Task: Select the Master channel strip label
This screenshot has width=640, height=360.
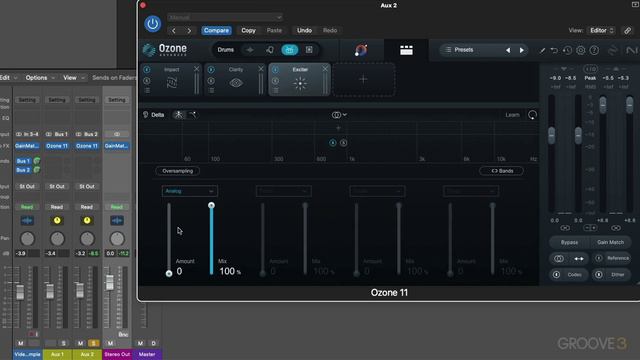Action: (147, 354)
